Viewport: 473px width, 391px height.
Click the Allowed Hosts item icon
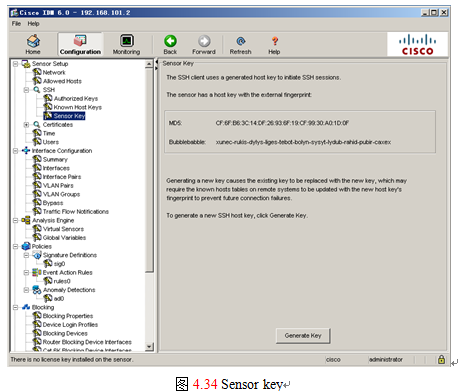click(37, 81)
